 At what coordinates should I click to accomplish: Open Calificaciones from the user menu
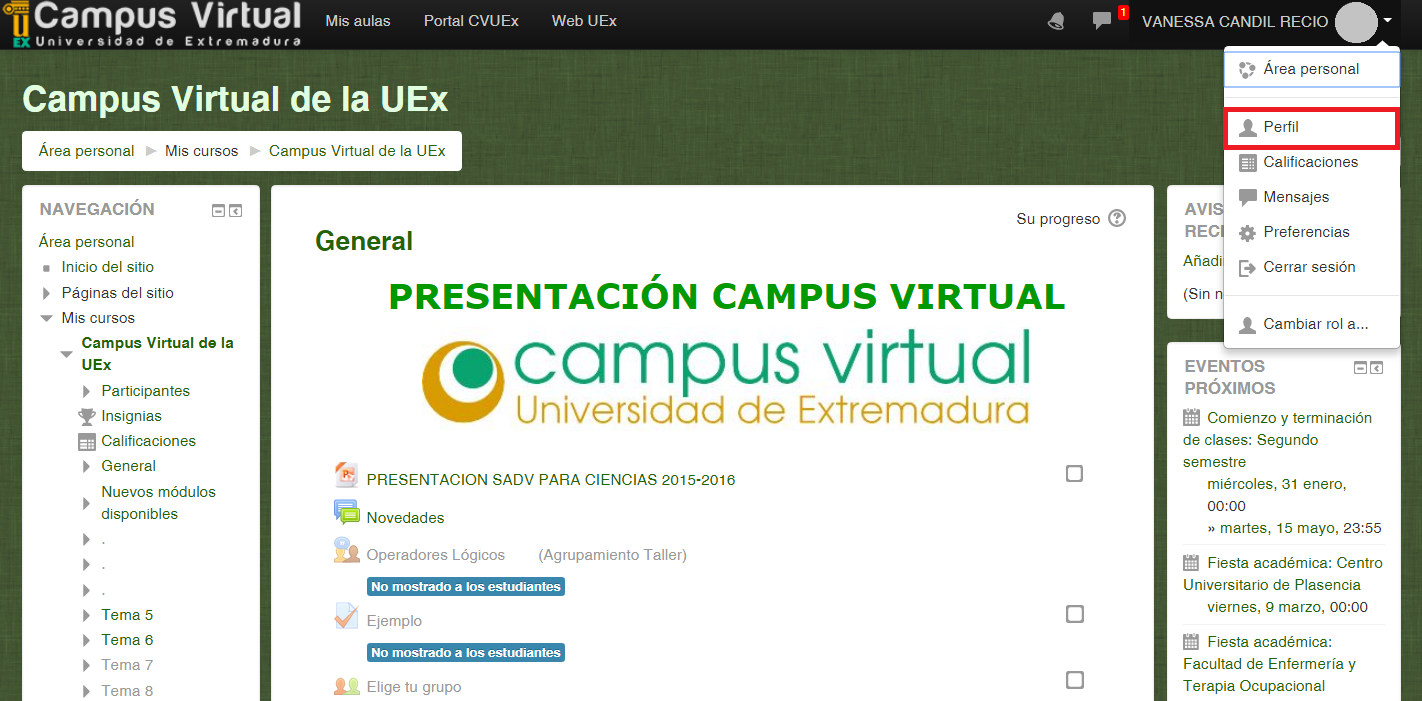1307,162
